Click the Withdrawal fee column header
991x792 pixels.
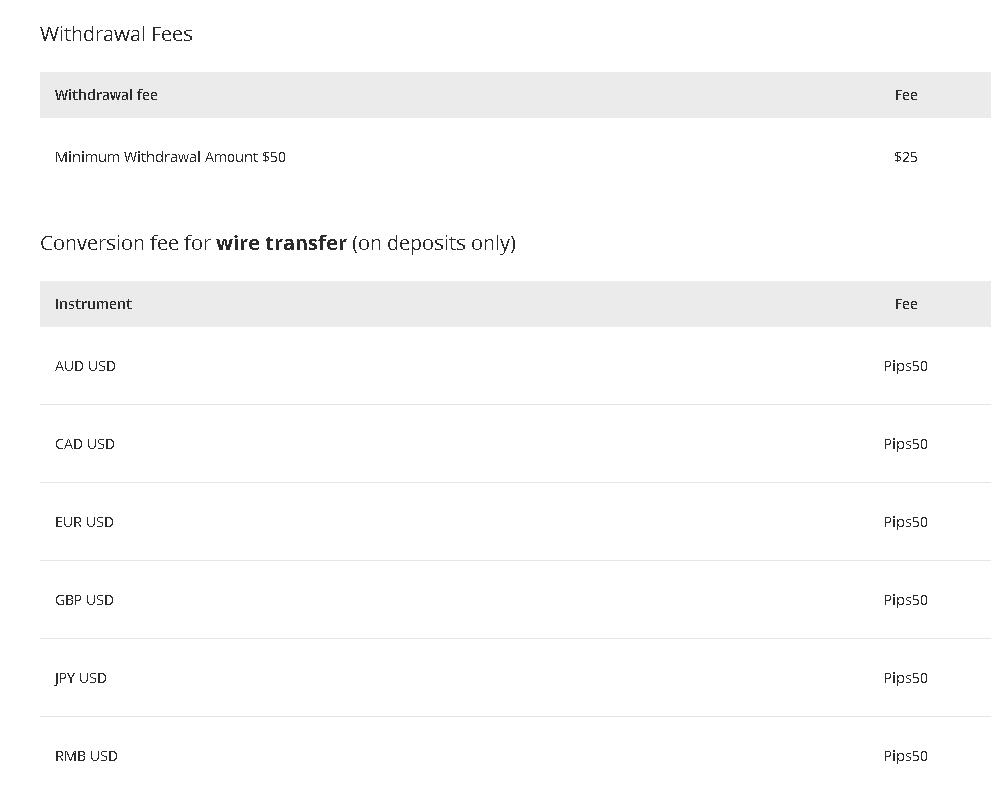[106, 95]
